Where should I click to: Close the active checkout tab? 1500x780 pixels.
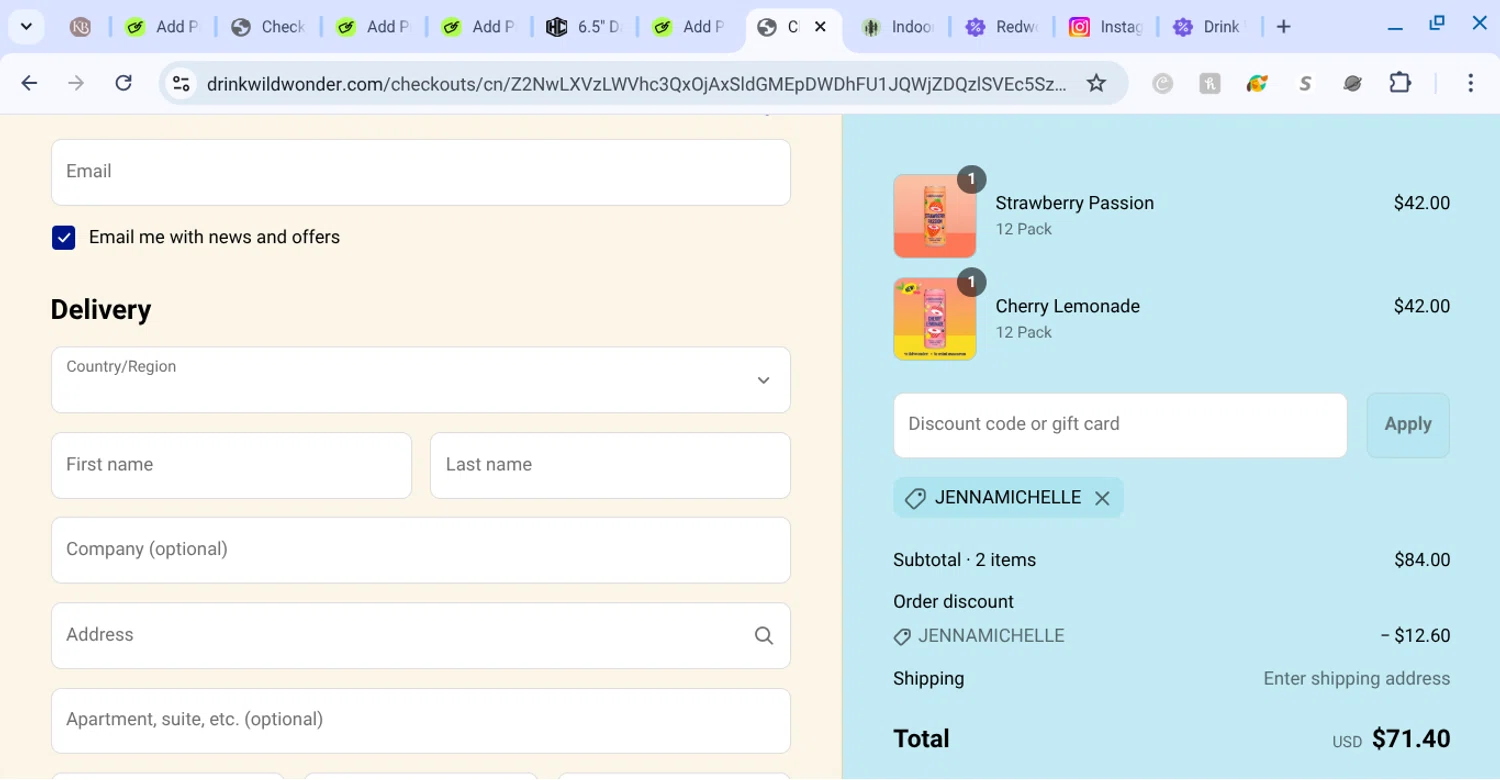point(820,27)
